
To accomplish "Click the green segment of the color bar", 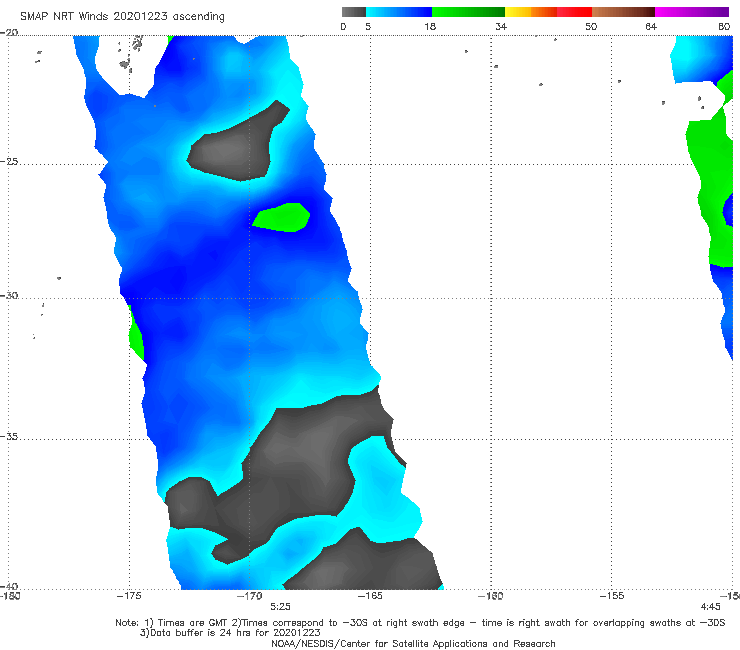I will (468, 12).
